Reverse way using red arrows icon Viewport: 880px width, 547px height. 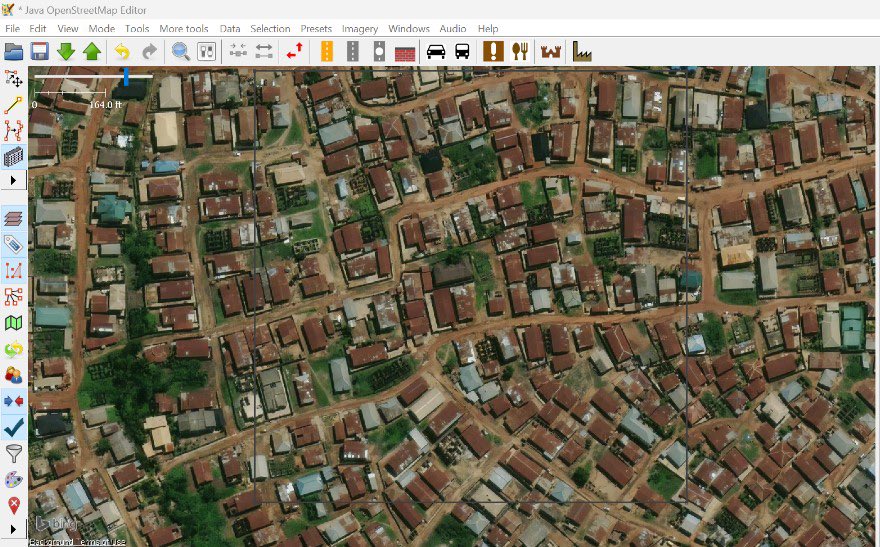point(295,52)
